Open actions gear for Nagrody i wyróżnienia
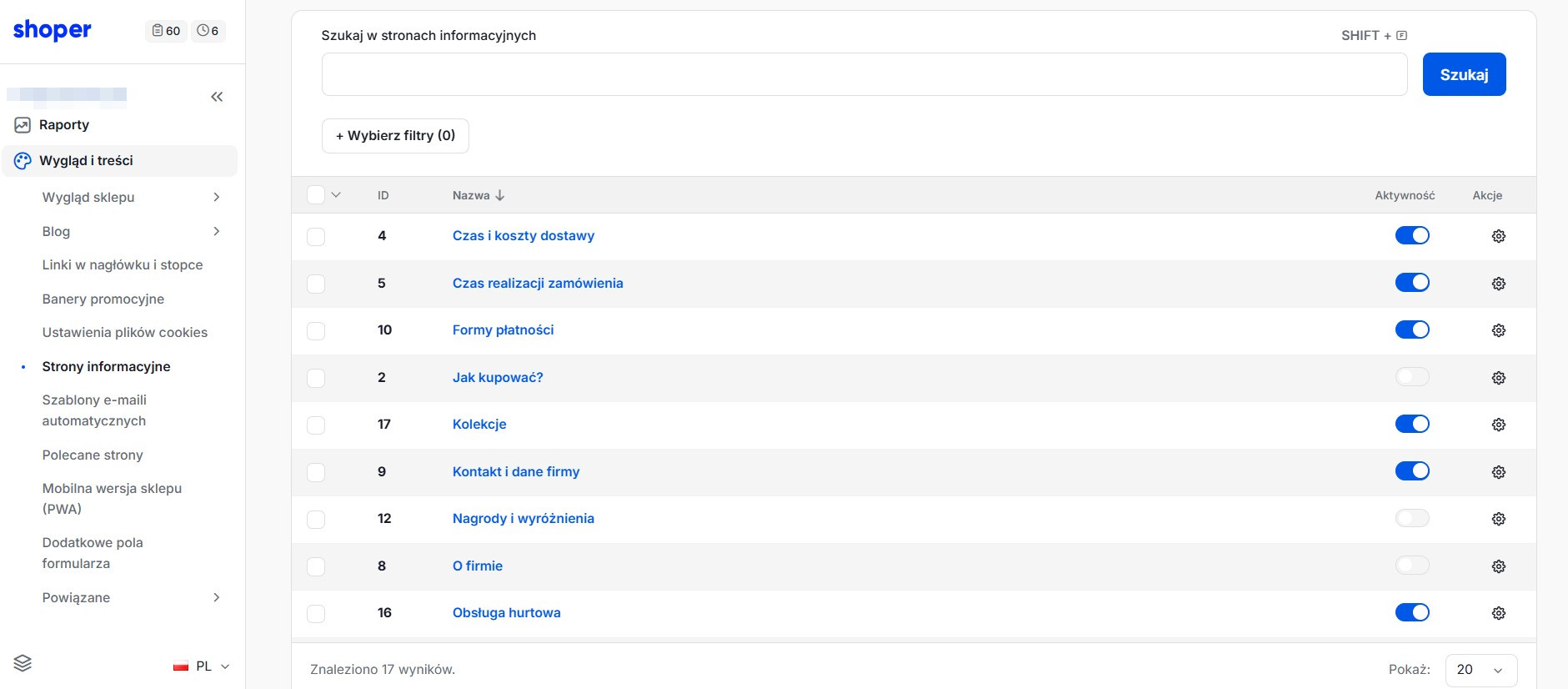This screenshot has width=1568, height=689. [x=1498, y=519]
